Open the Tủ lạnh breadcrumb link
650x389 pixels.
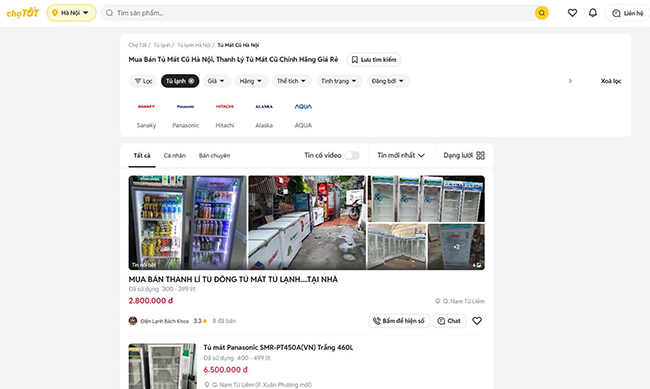[162, 45]
